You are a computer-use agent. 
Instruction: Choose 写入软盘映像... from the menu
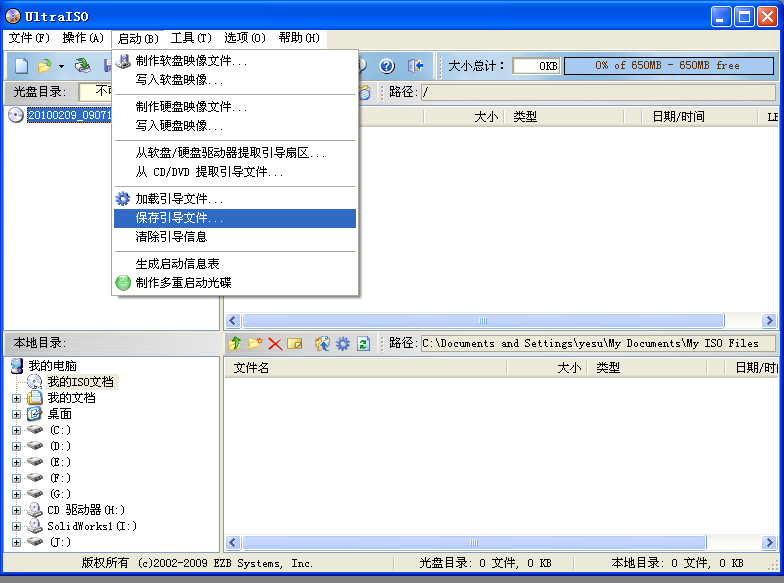tap(235, 80)
